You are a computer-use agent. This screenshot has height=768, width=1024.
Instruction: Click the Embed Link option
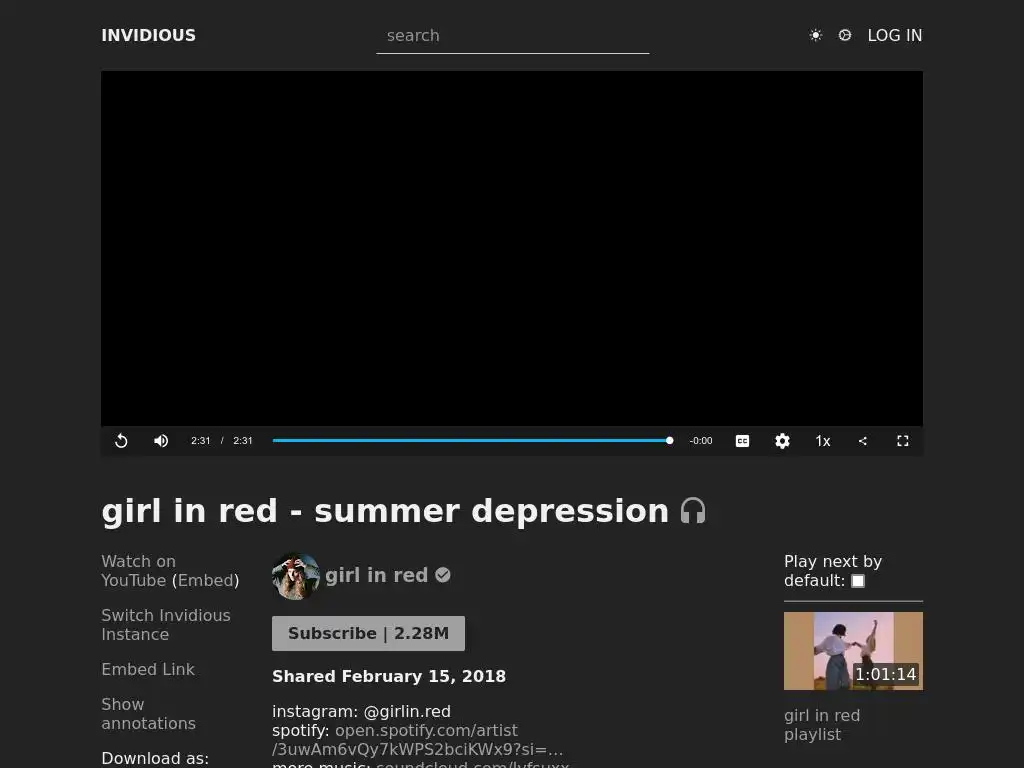tap(148, 669)
